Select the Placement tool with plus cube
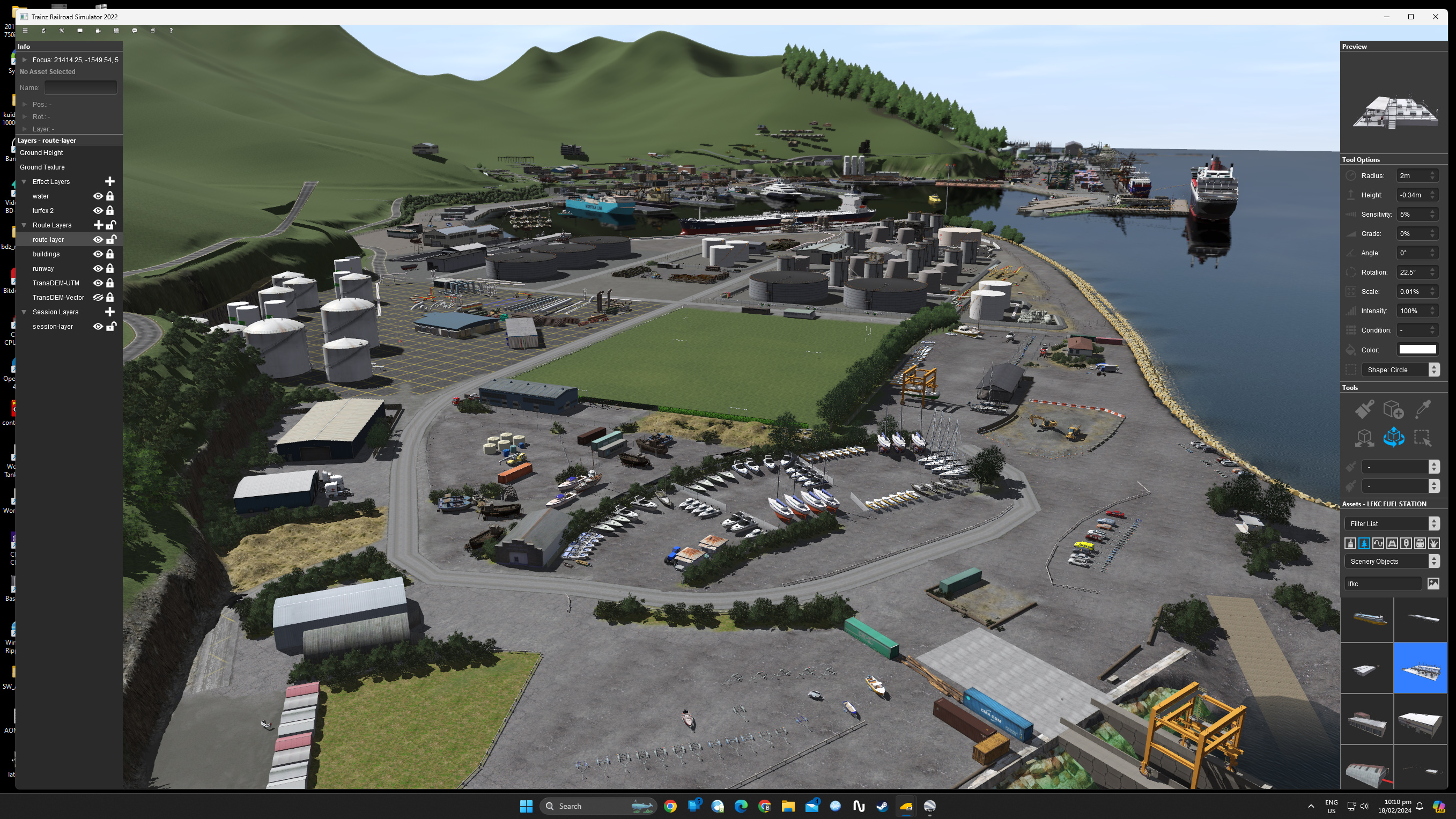 click(1393, 409)
